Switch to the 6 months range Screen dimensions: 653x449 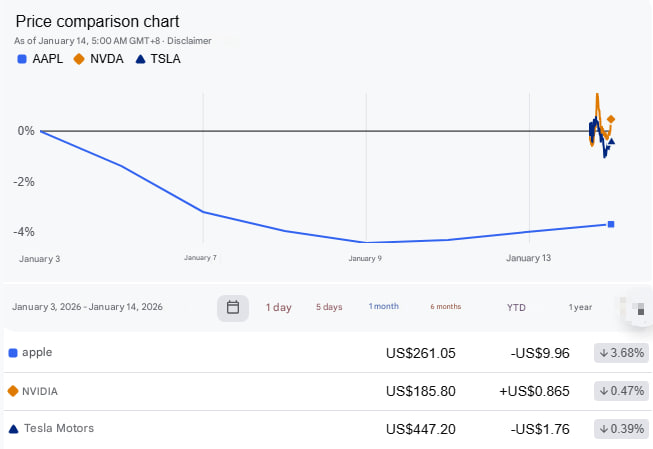[x=446, y=306]
